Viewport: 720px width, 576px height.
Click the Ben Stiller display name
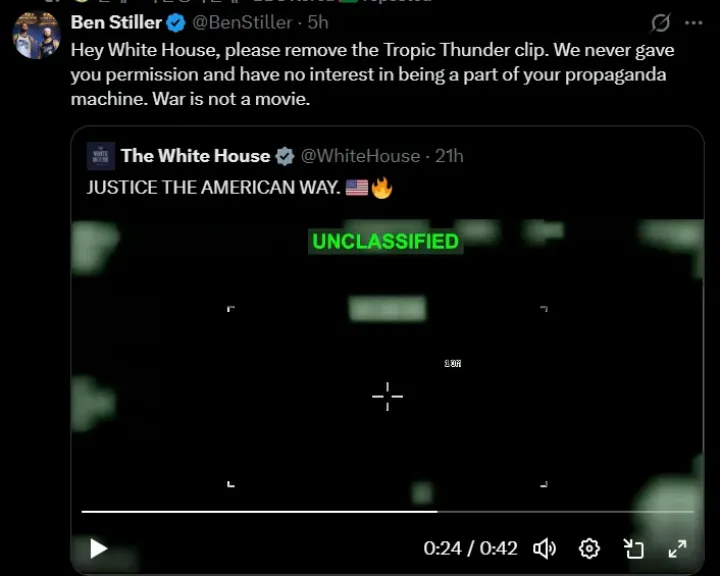[x=116, y=23]
